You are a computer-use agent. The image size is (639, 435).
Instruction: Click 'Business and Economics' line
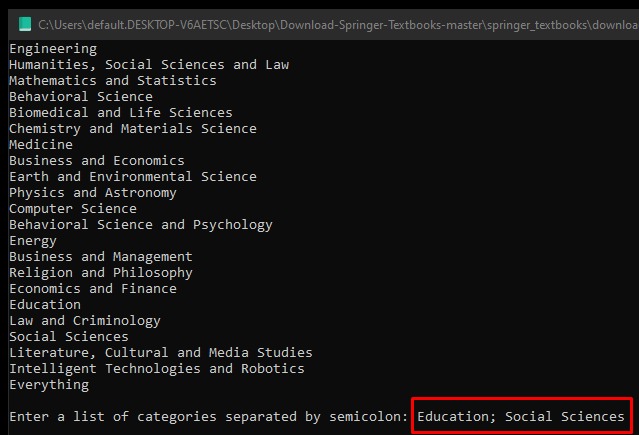click(97, 160)
